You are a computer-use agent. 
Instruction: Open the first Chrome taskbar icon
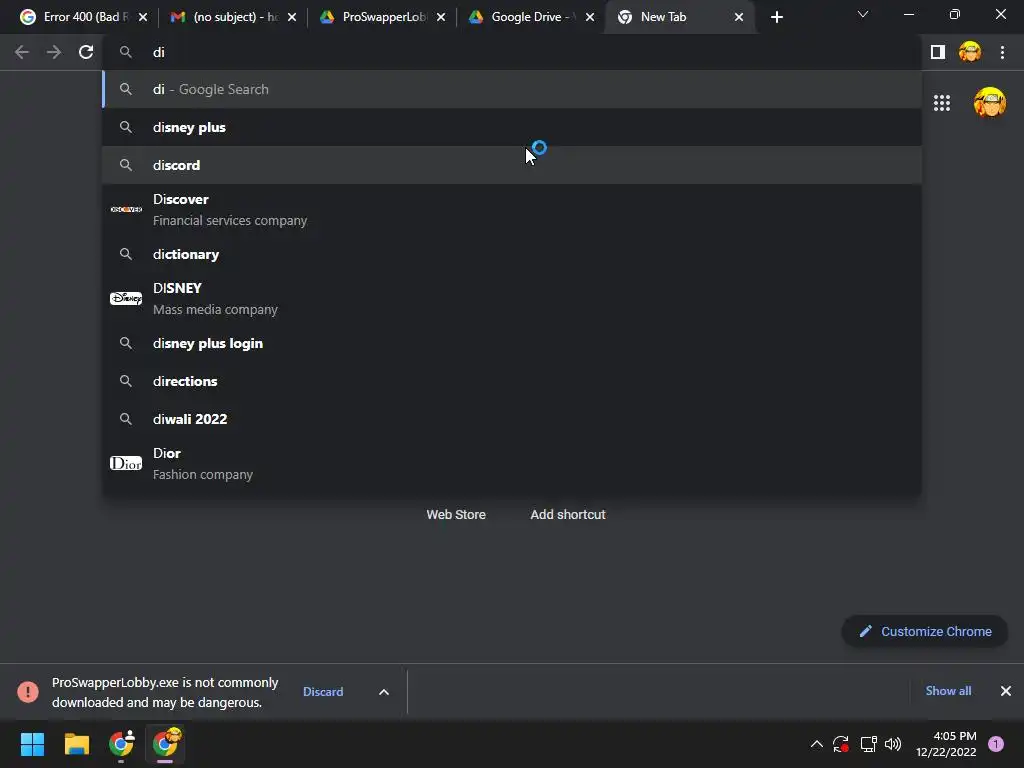121,744
